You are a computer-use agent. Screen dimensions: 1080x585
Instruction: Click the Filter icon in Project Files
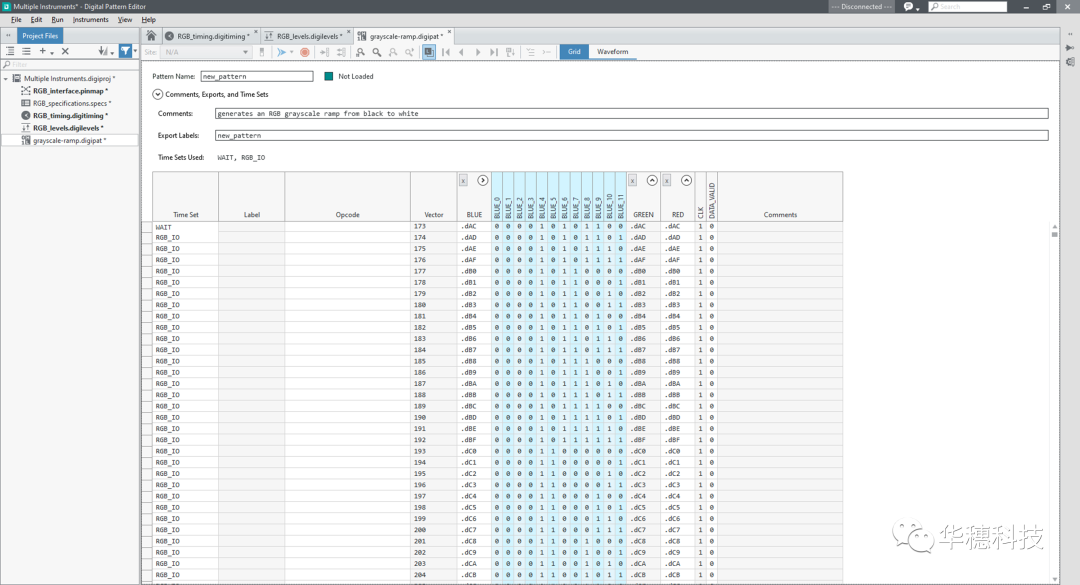[x=126, y=51]
